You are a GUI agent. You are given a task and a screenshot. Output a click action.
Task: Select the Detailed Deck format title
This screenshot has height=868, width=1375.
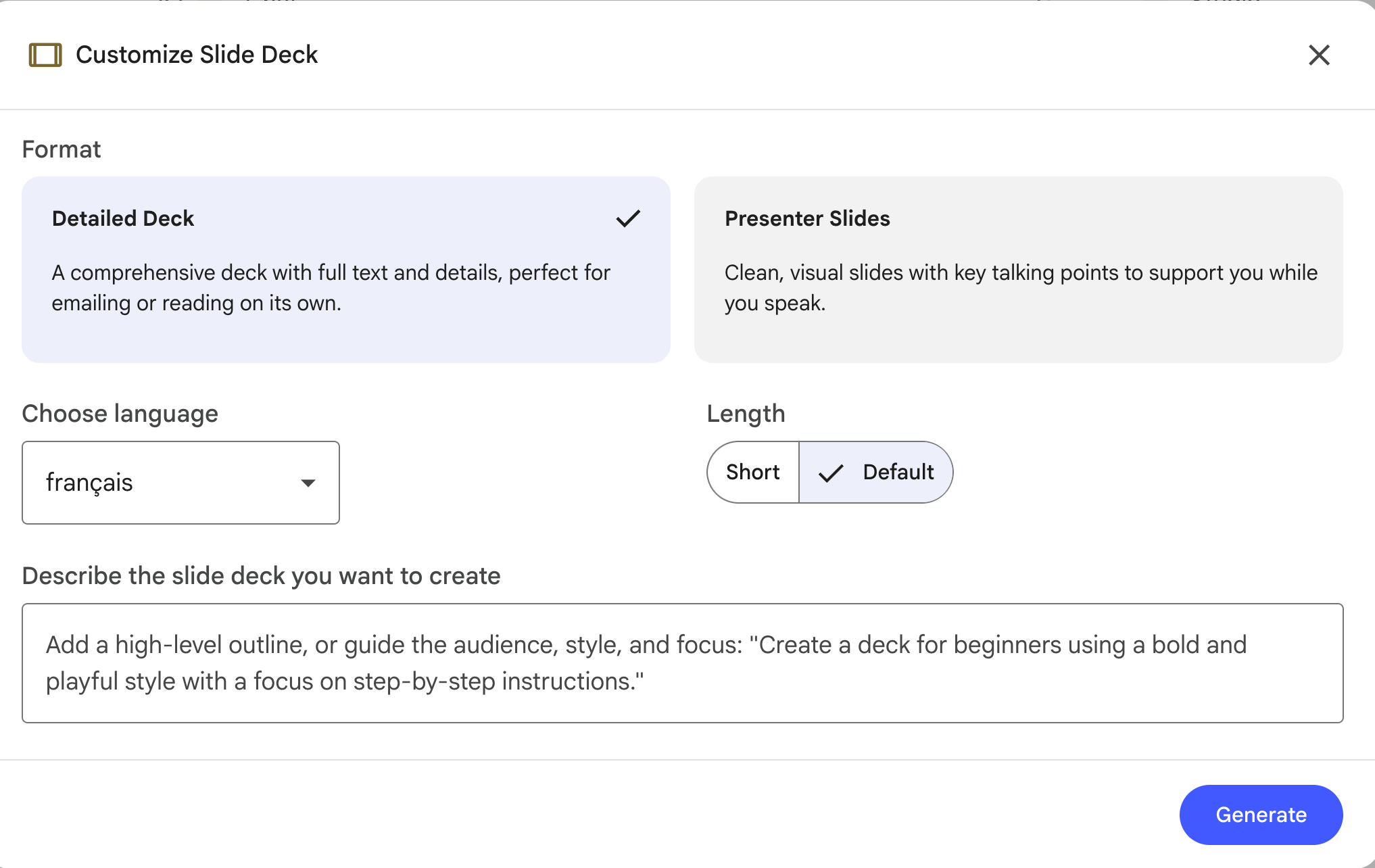click(123, 218)
